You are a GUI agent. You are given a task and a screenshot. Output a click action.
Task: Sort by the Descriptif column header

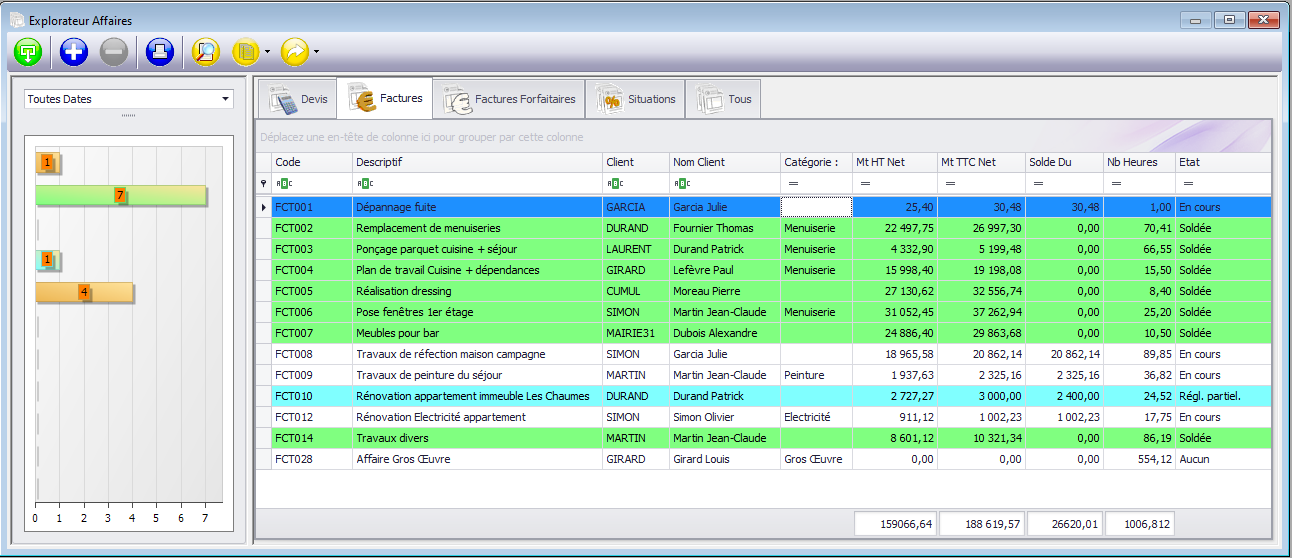coord(477,162)
